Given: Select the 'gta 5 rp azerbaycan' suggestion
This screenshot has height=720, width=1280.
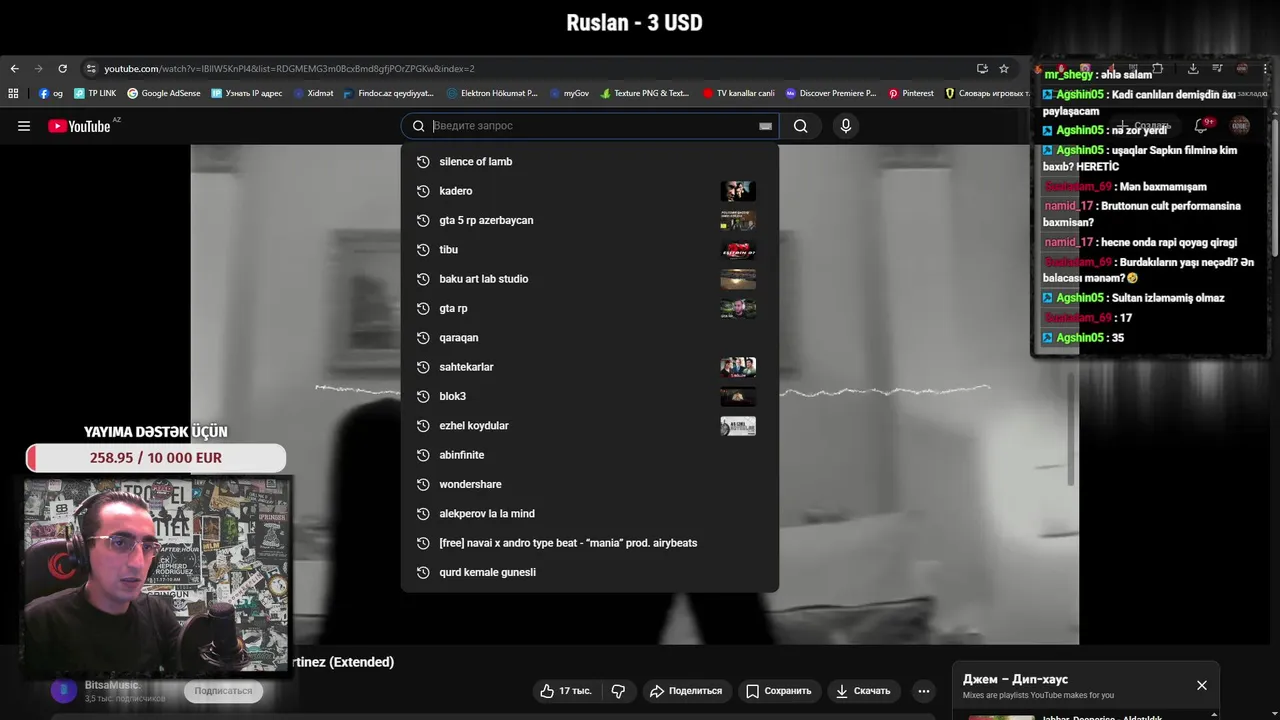Looking at the screenshot, I should point(590,220).
